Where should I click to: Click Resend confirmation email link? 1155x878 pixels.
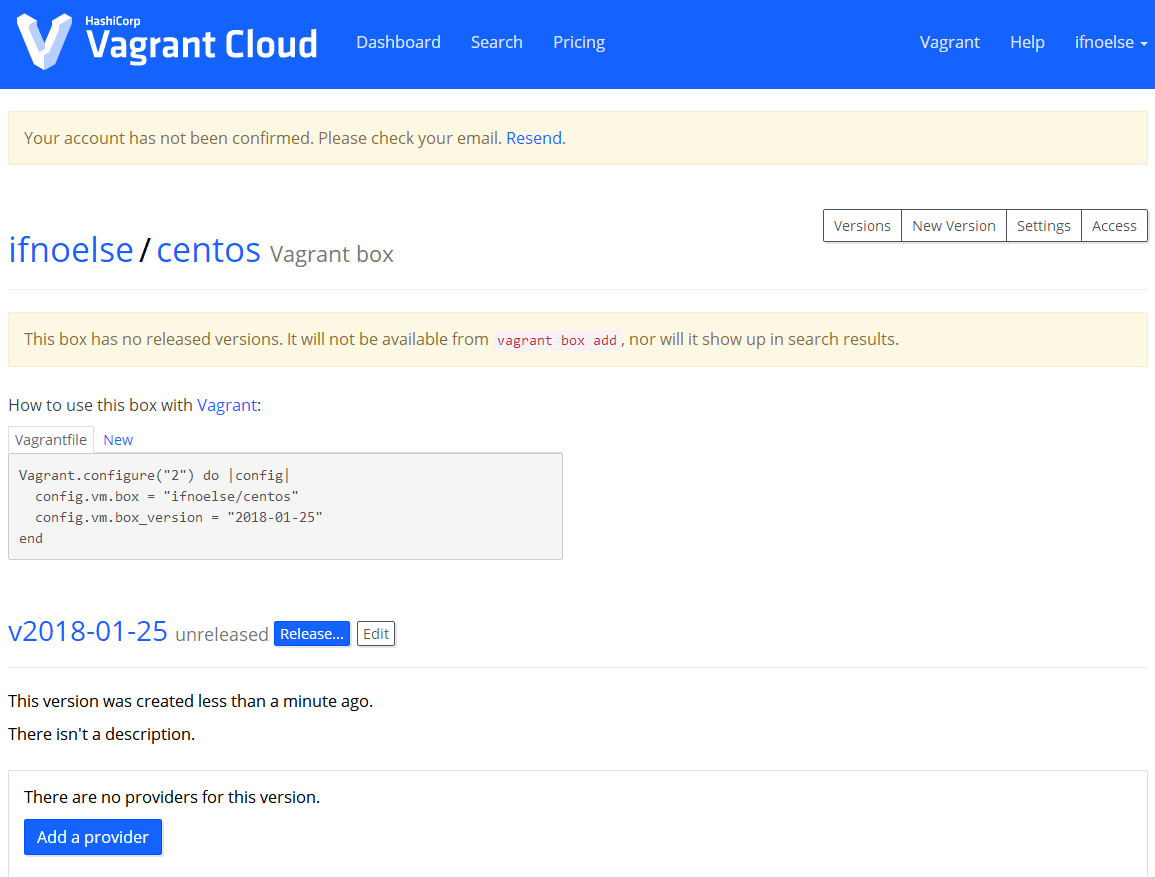533,138
